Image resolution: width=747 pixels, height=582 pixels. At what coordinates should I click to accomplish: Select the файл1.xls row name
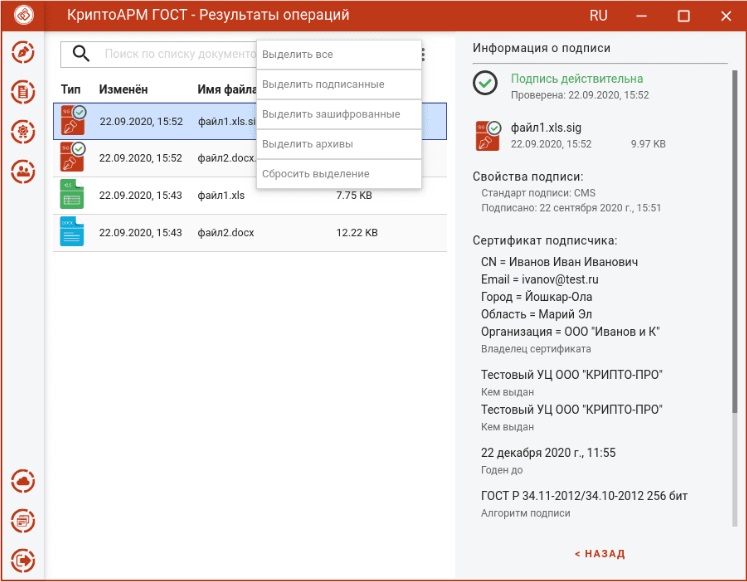click(221, 195)
